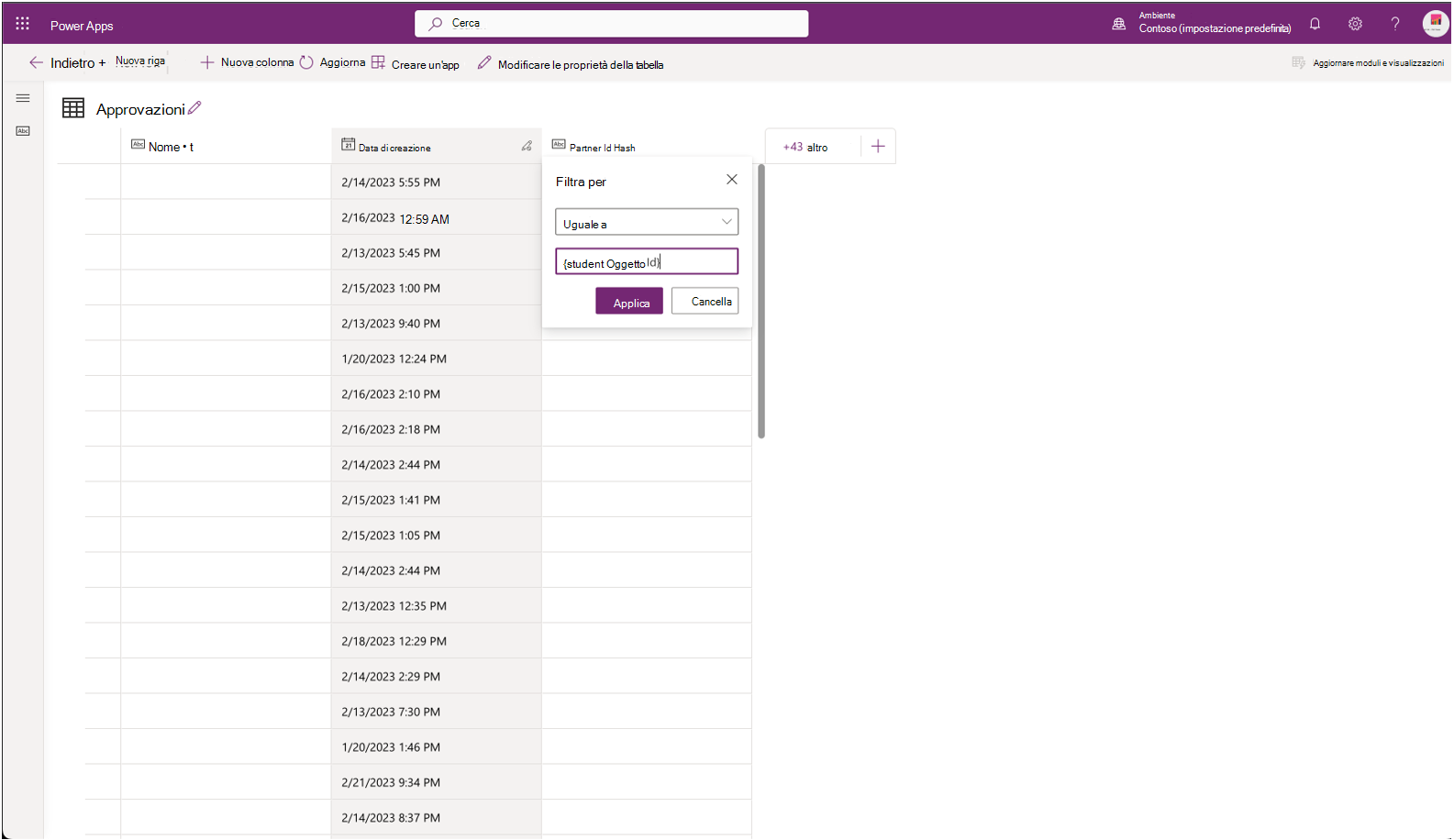Click the plus icon to add a column
The height and width of the screenshot is (840, 1454).
click(878, 146)
